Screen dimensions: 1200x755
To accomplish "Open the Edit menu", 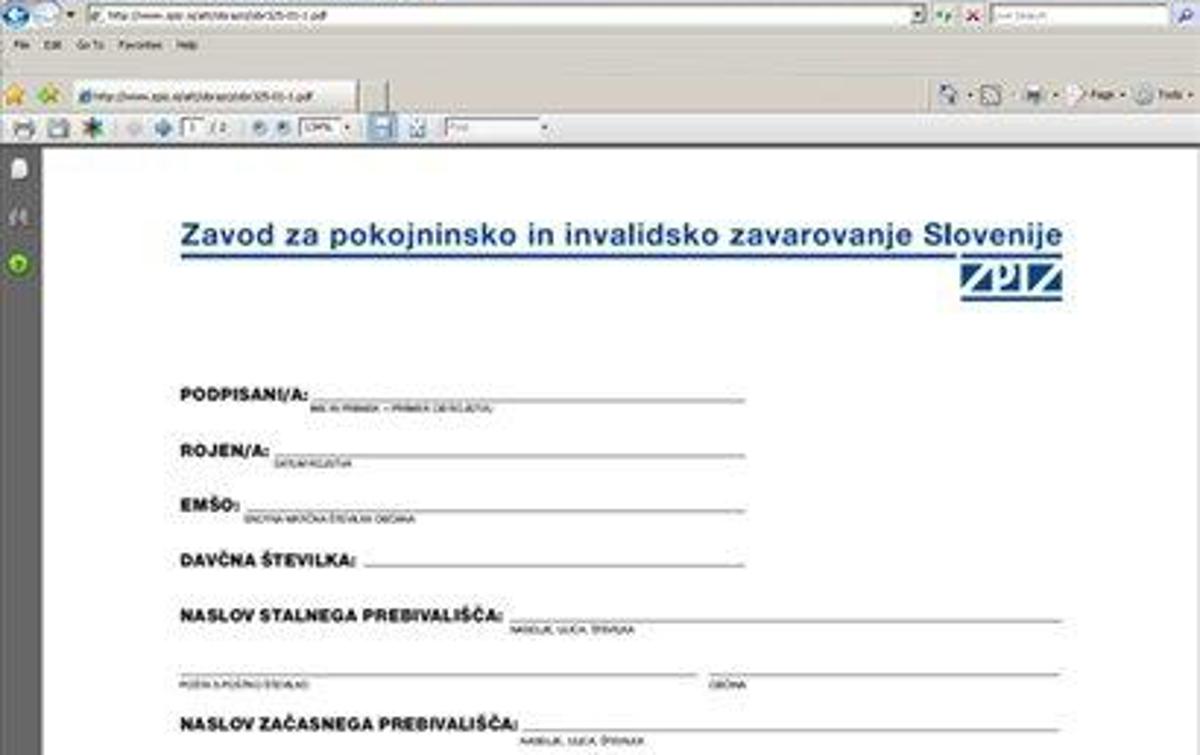I will click(52, 46).
